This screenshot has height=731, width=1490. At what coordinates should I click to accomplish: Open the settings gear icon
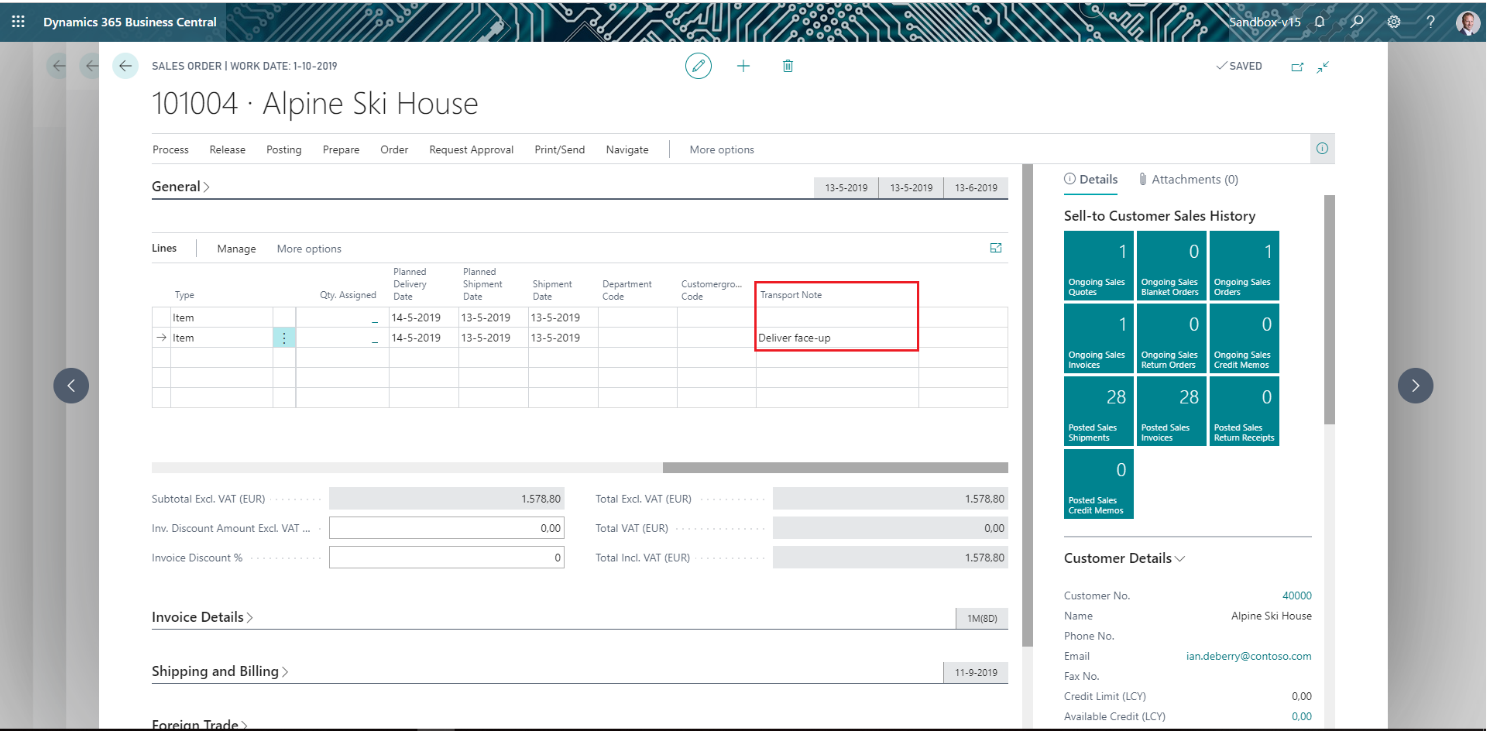tap(1393, 21)
